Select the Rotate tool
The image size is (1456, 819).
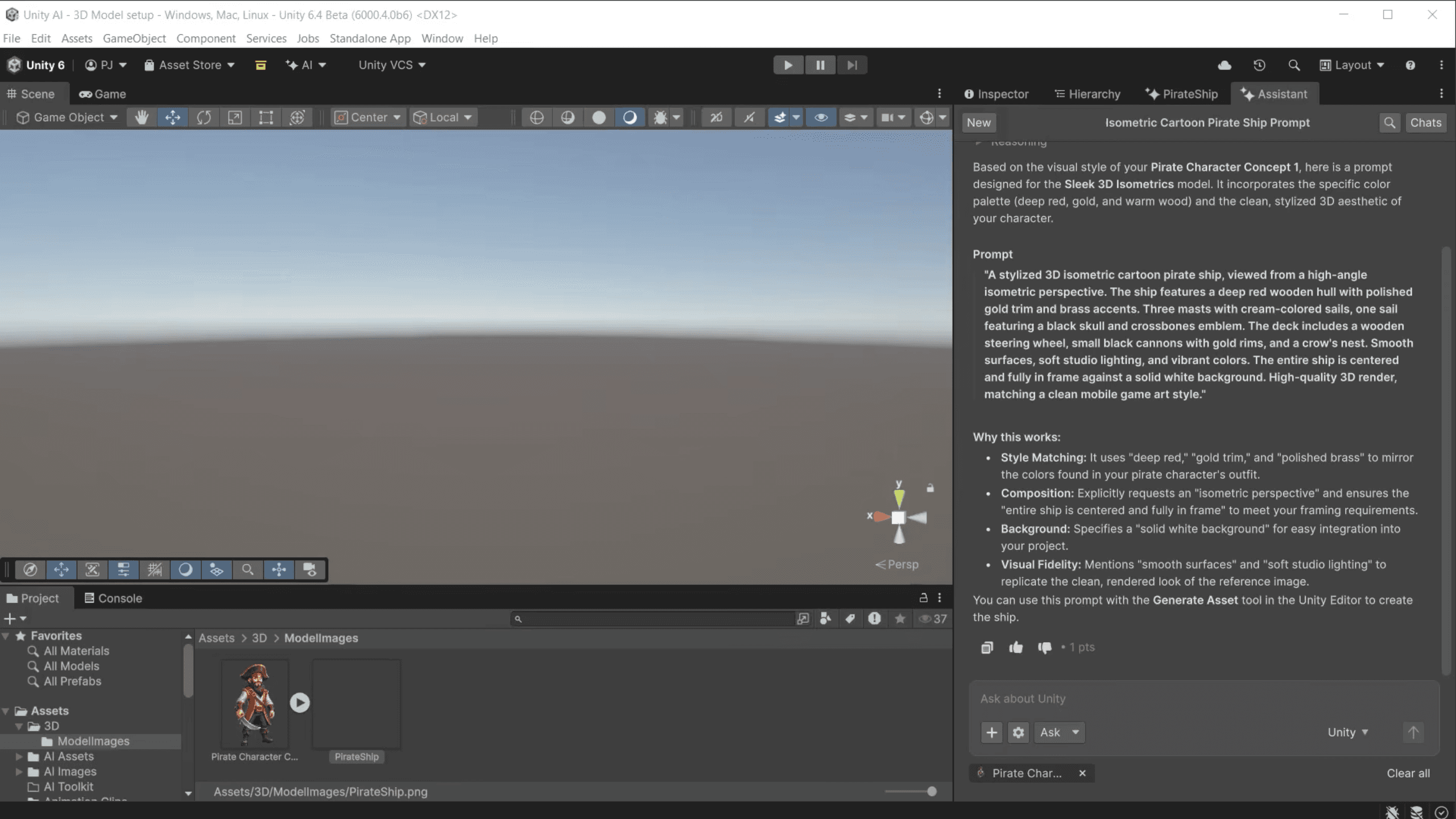(204, 117)
